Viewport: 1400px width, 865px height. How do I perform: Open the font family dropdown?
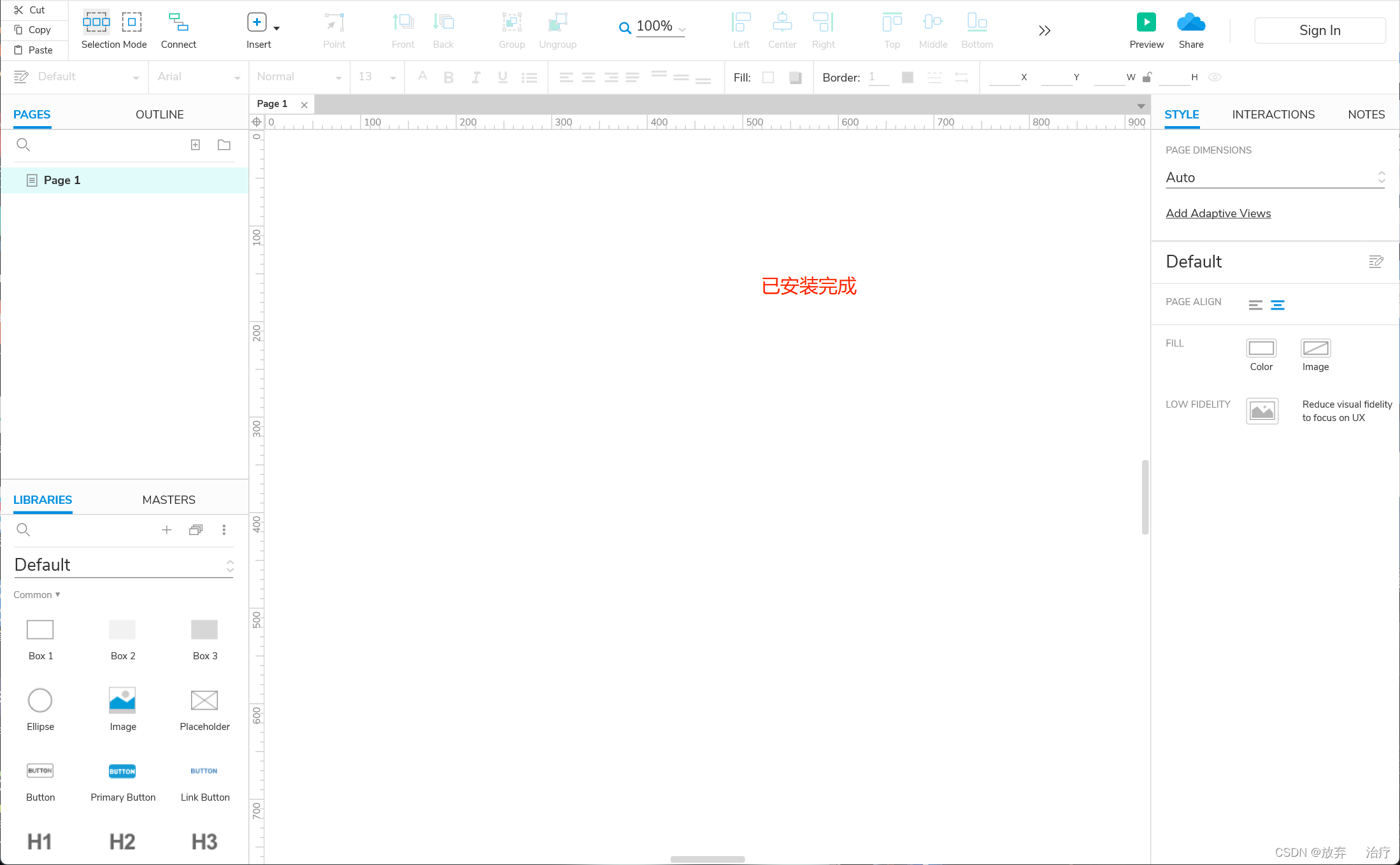[197, 76]
